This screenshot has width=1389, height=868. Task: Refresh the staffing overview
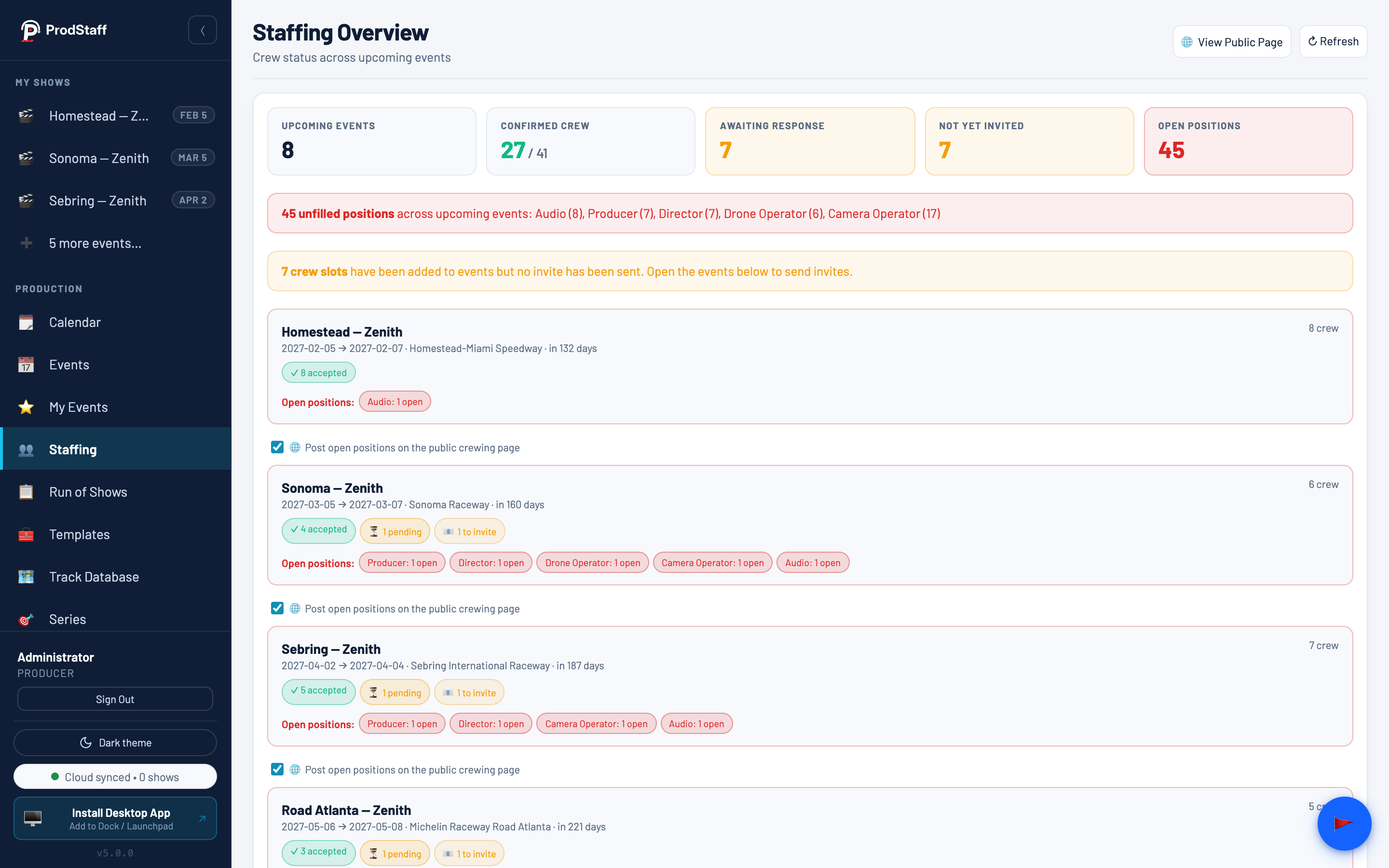(1333, 41)
